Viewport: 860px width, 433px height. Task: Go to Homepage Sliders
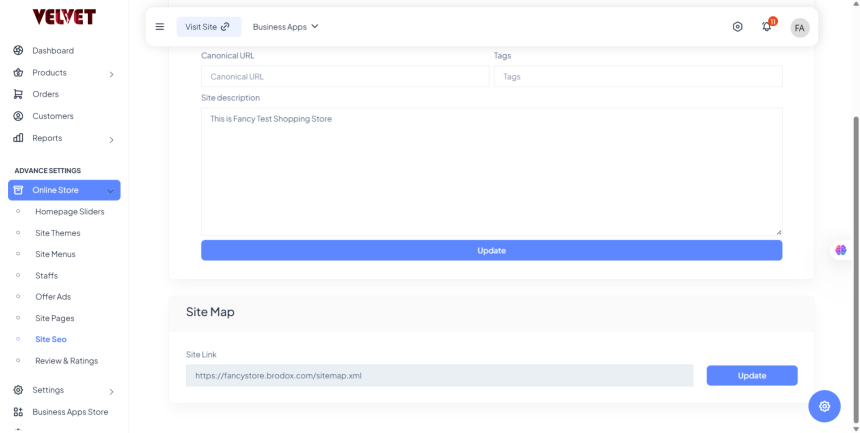tap(69, 212)
